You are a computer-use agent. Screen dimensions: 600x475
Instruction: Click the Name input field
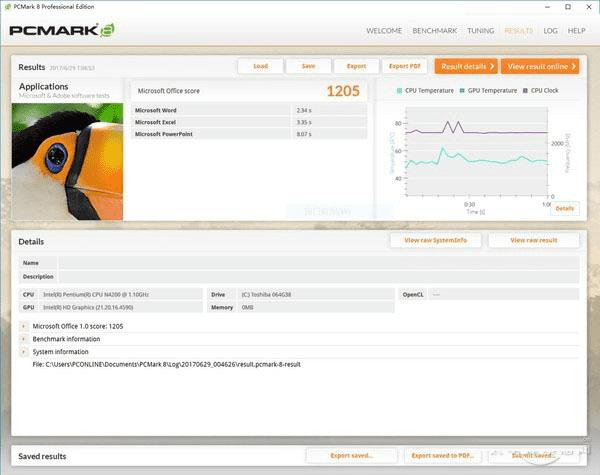(x=318, y=263)
